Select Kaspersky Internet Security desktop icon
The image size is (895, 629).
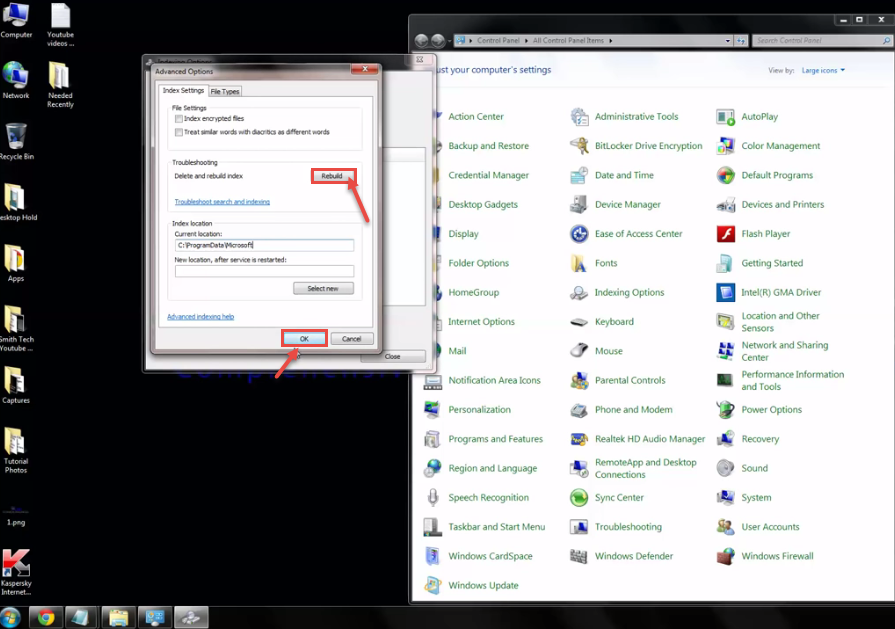click(x=16, y=572)
